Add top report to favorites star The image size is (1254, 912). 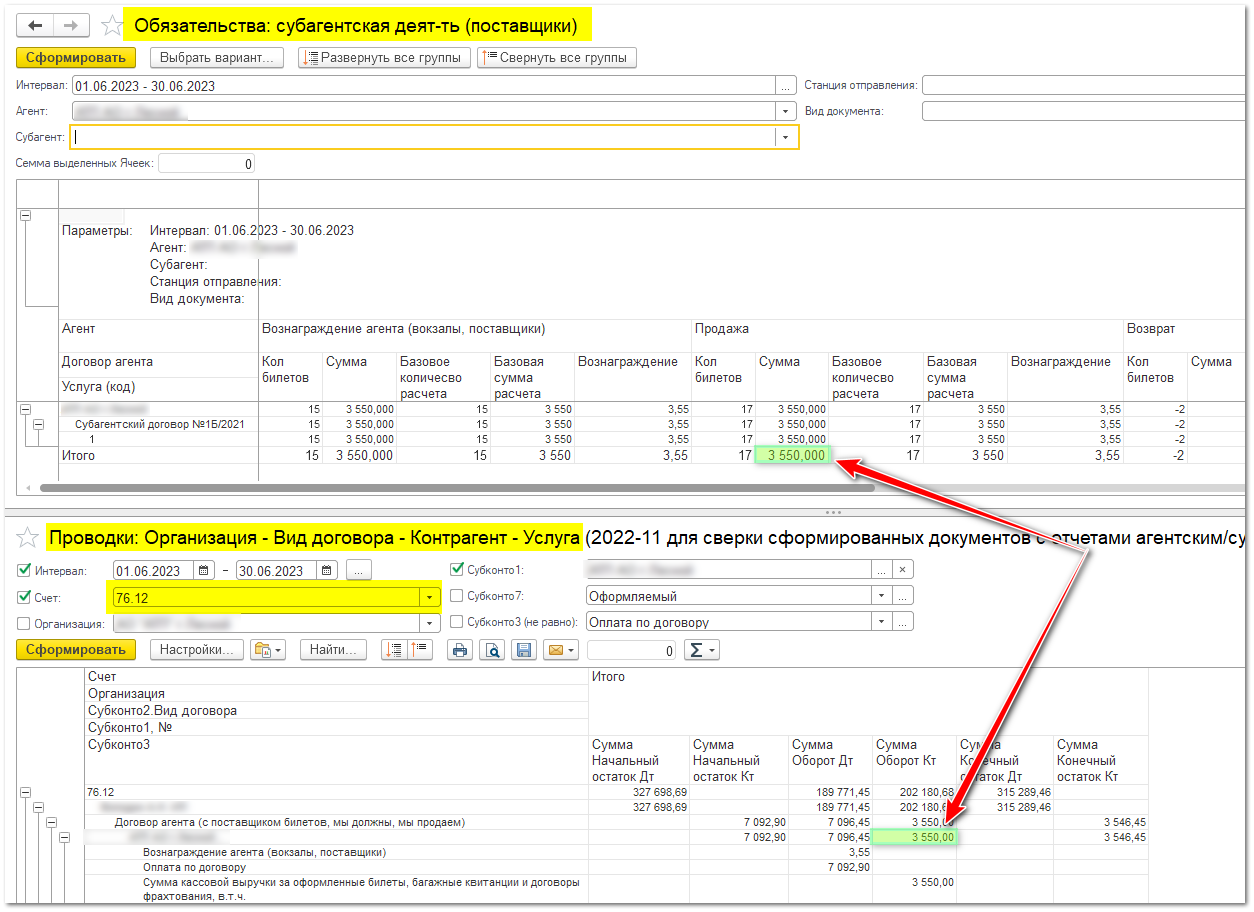[113, 26]
